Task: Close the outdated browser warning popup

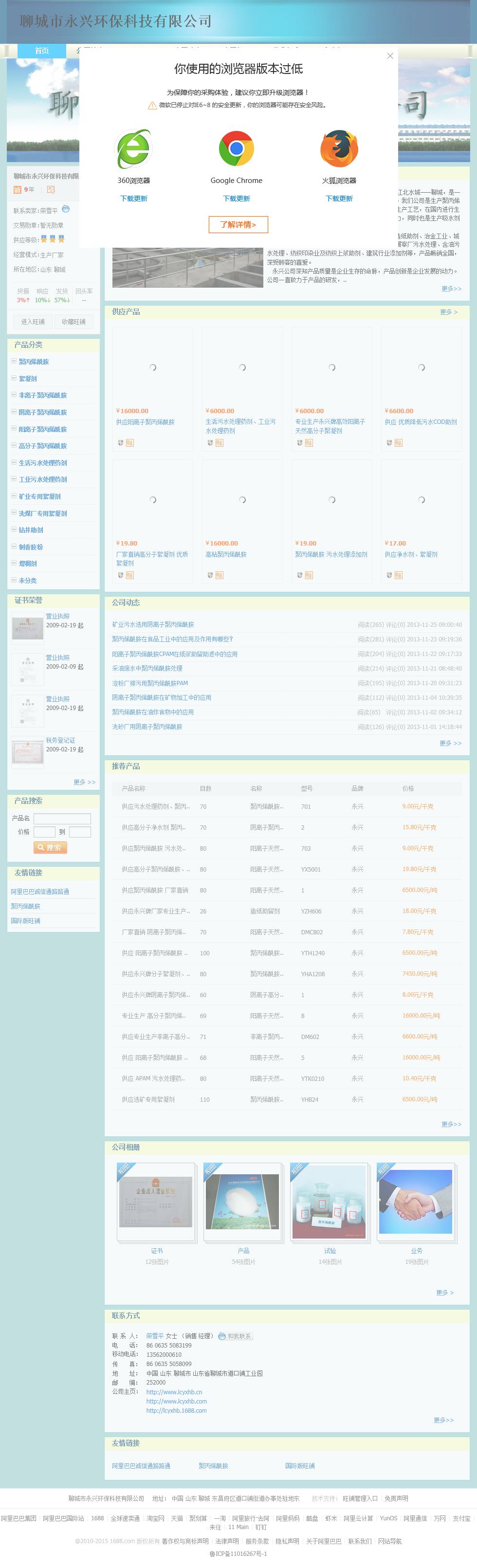Action: (x=390, y=55)
